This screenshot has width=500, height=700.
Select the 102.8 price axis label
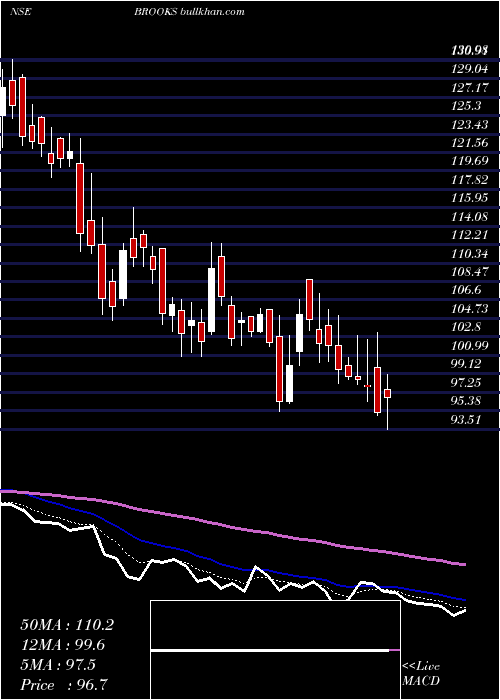tap(466, 327)
